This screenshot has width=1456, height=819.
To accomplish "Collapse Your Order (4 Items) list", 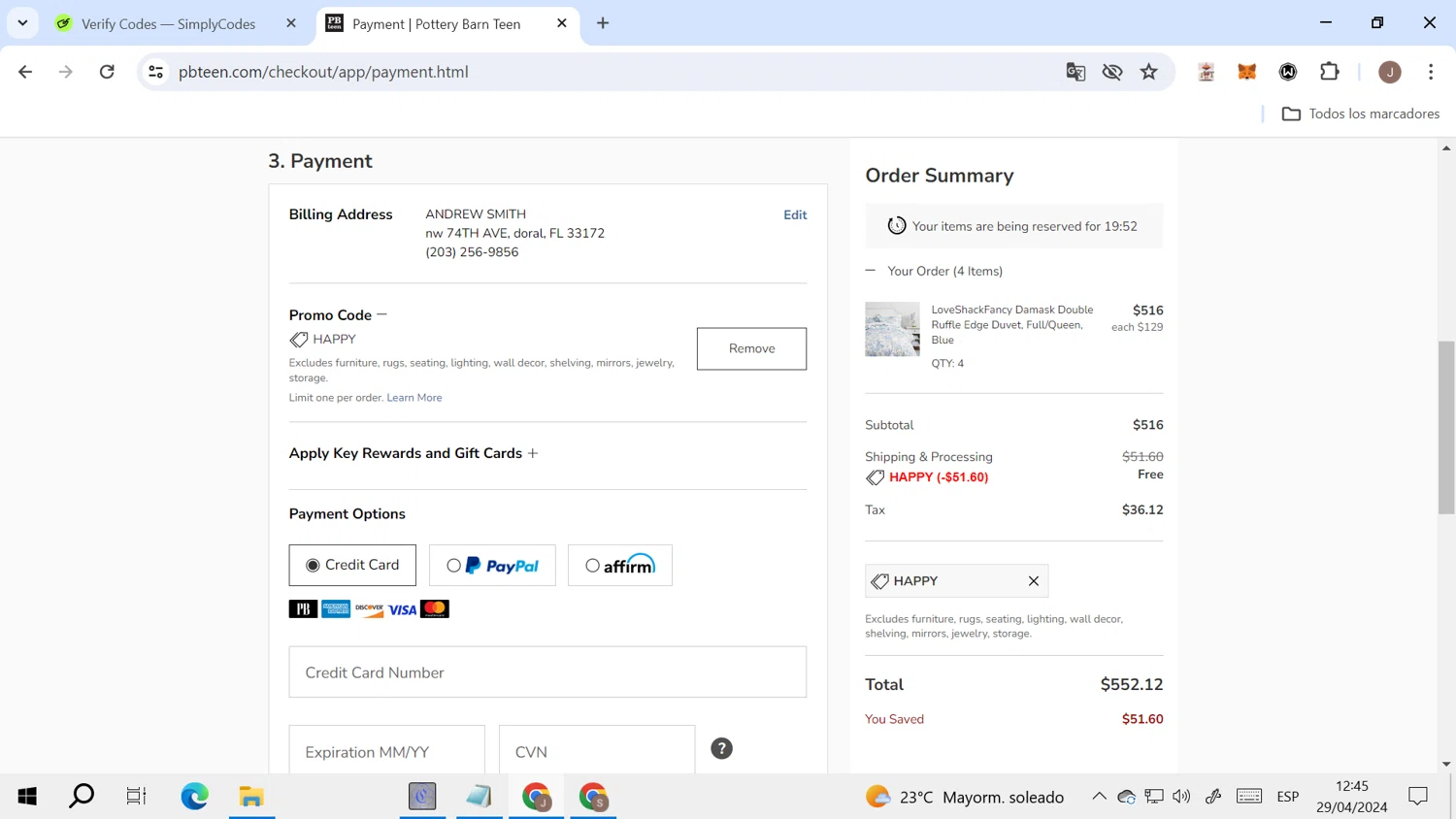I will [871, 271].
